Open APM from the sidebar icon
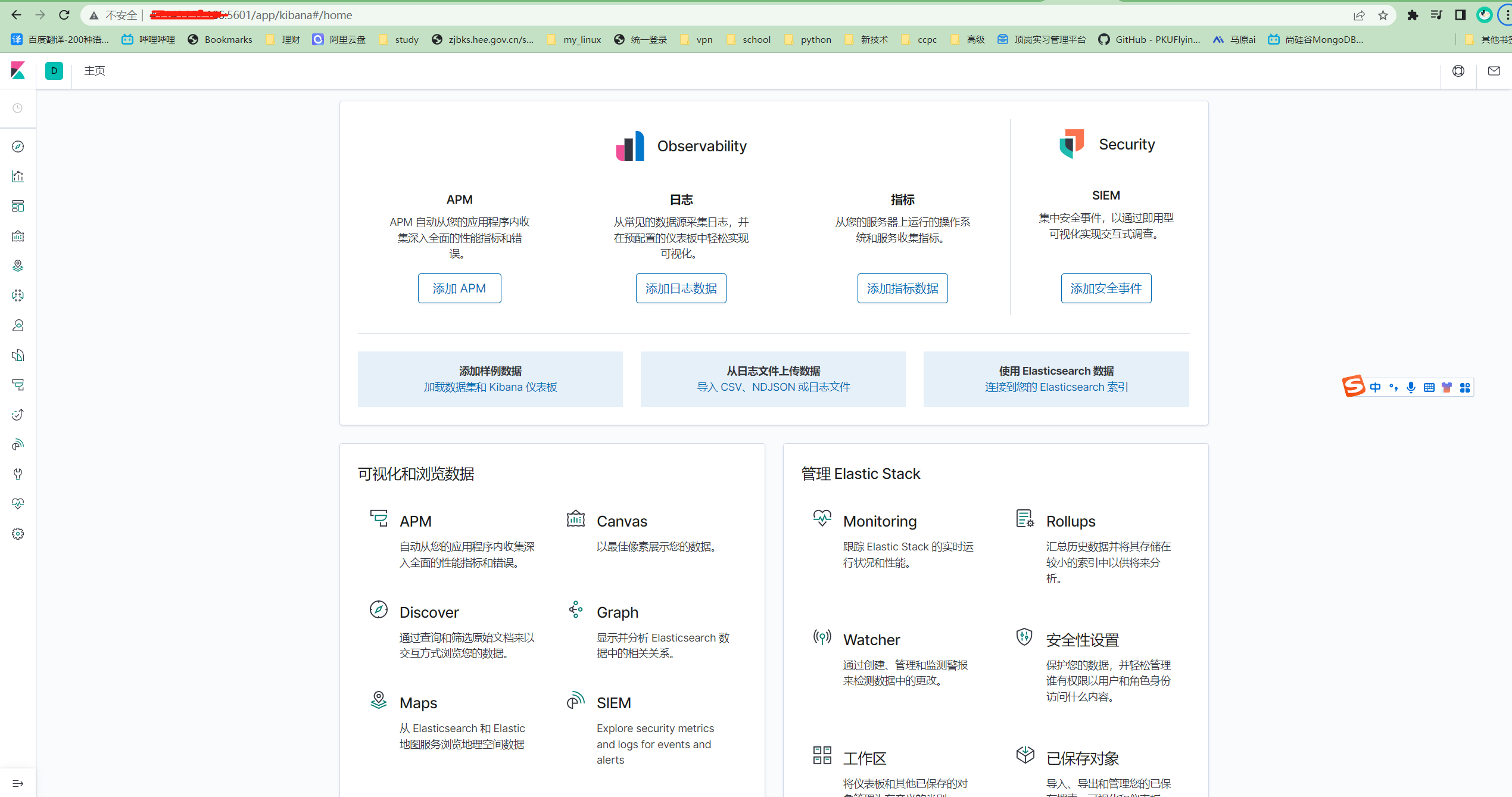Screen dimensions: 1512x797 18,385
